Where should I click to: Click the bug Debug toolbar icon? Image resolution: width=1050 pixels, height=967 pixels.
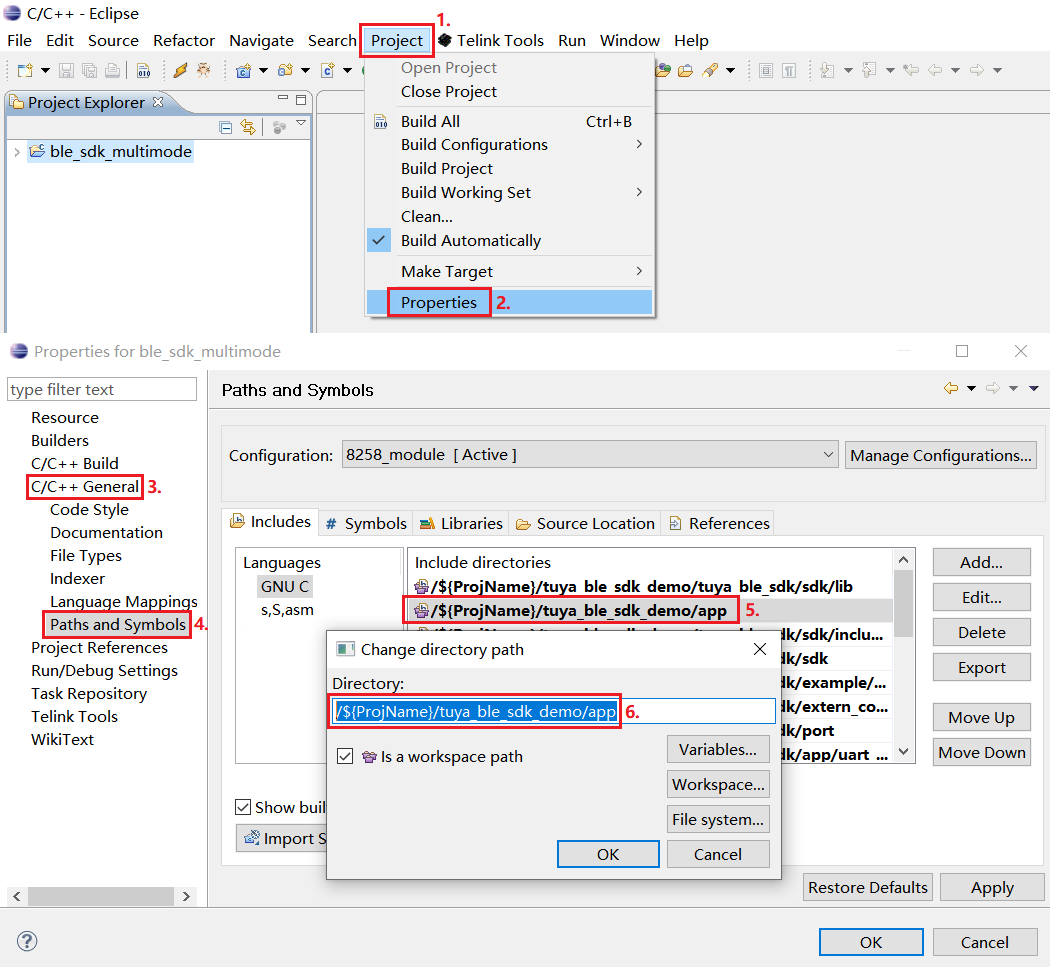pos(204,70)
